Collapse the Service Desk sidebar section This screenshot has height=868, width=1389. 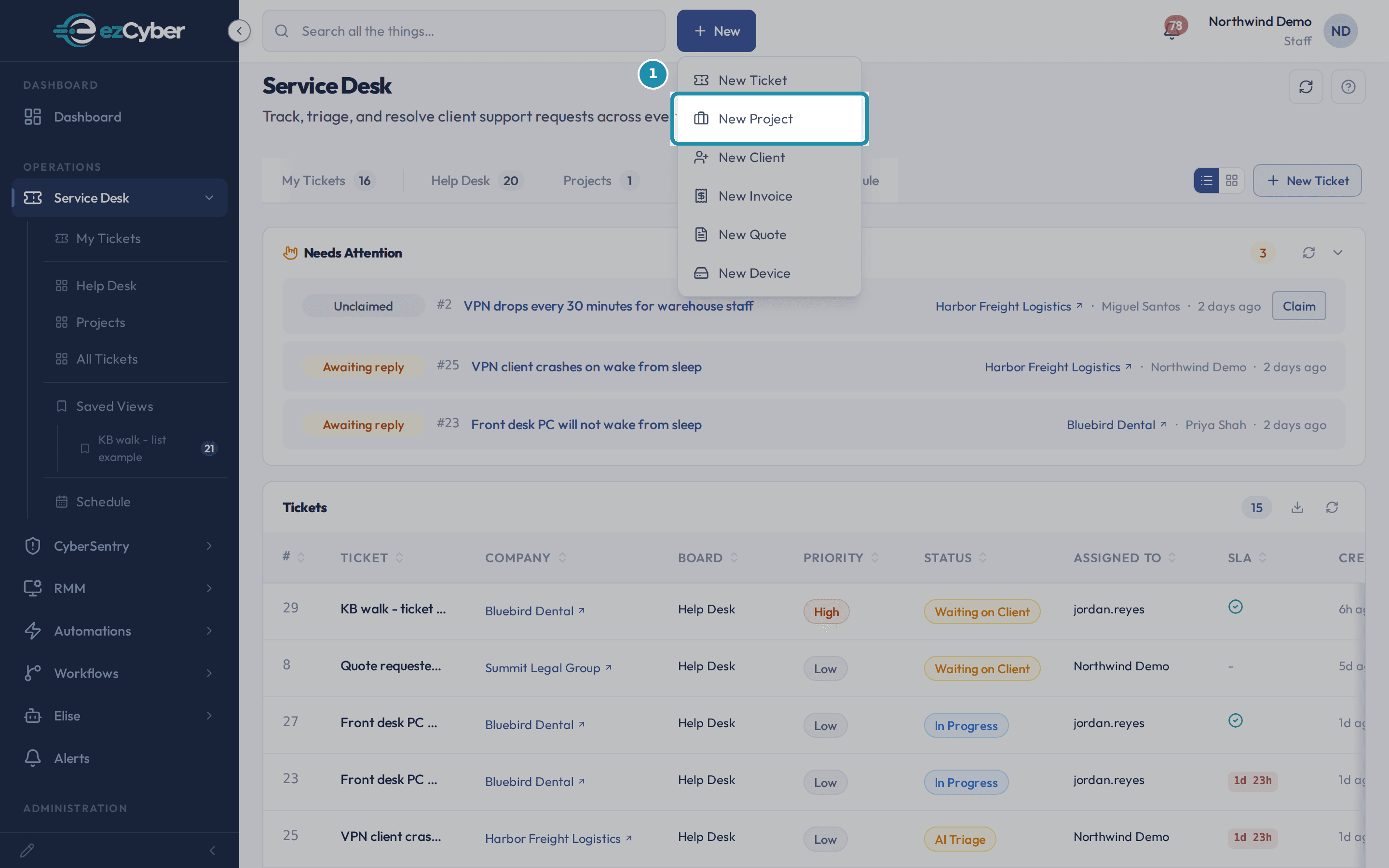(x=209, y=198)
